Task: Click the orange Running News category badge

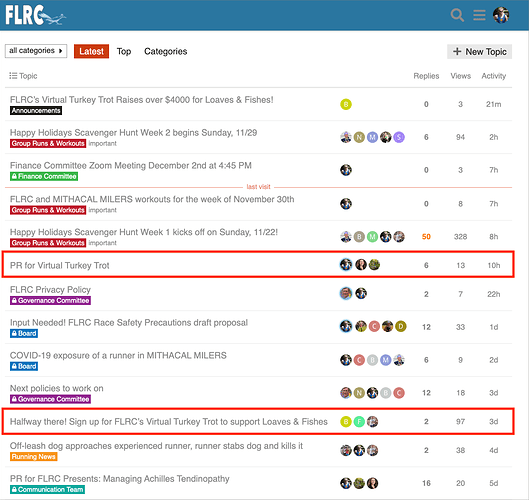Action: coord(33,456)
